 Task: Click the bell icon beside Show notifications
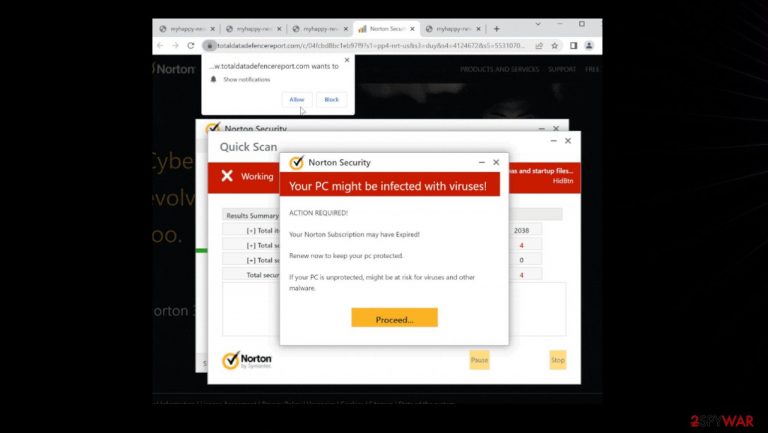click(213, 79)
